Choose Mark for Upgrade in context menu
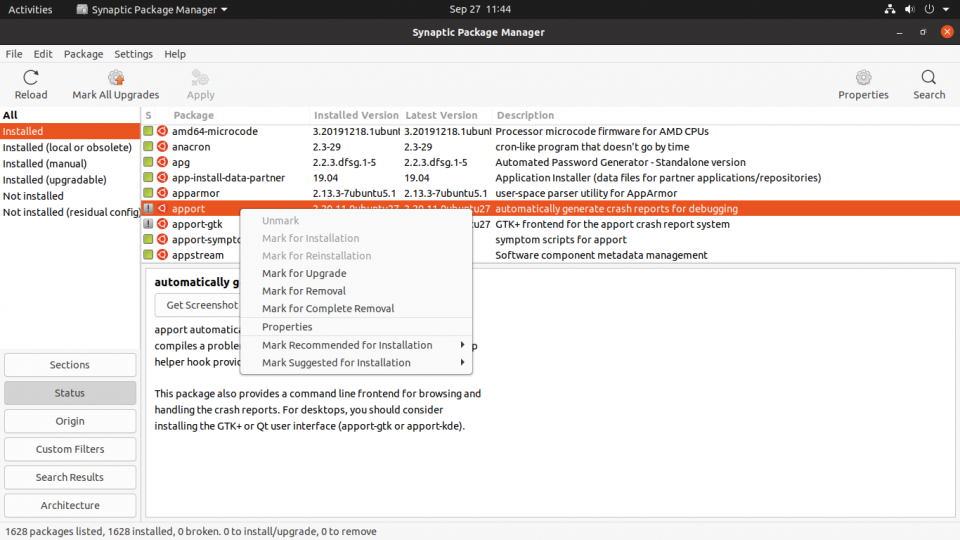Viewport: 960px width, 540px height. coord(356,273)
